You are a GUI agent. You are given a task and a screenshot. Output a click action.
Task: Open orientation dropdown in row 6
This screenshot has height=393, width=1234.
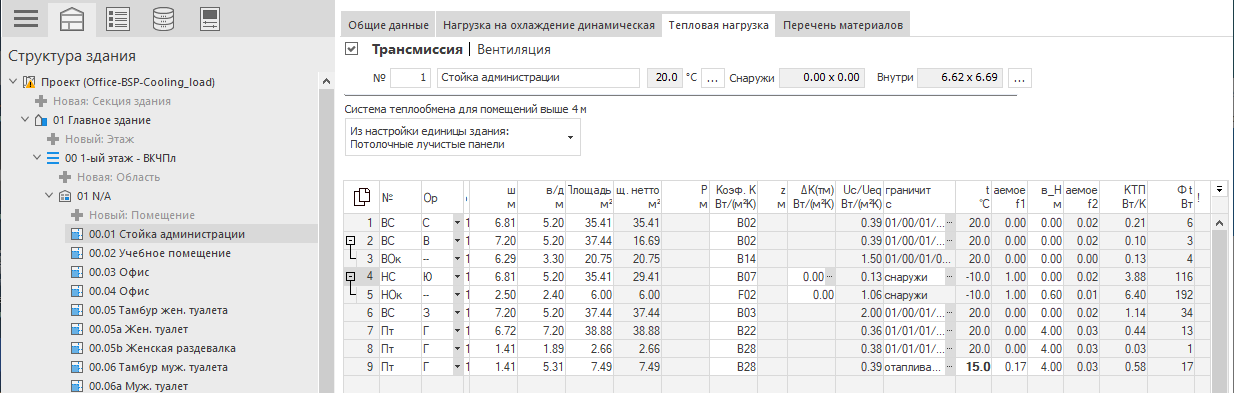point(458,312)
